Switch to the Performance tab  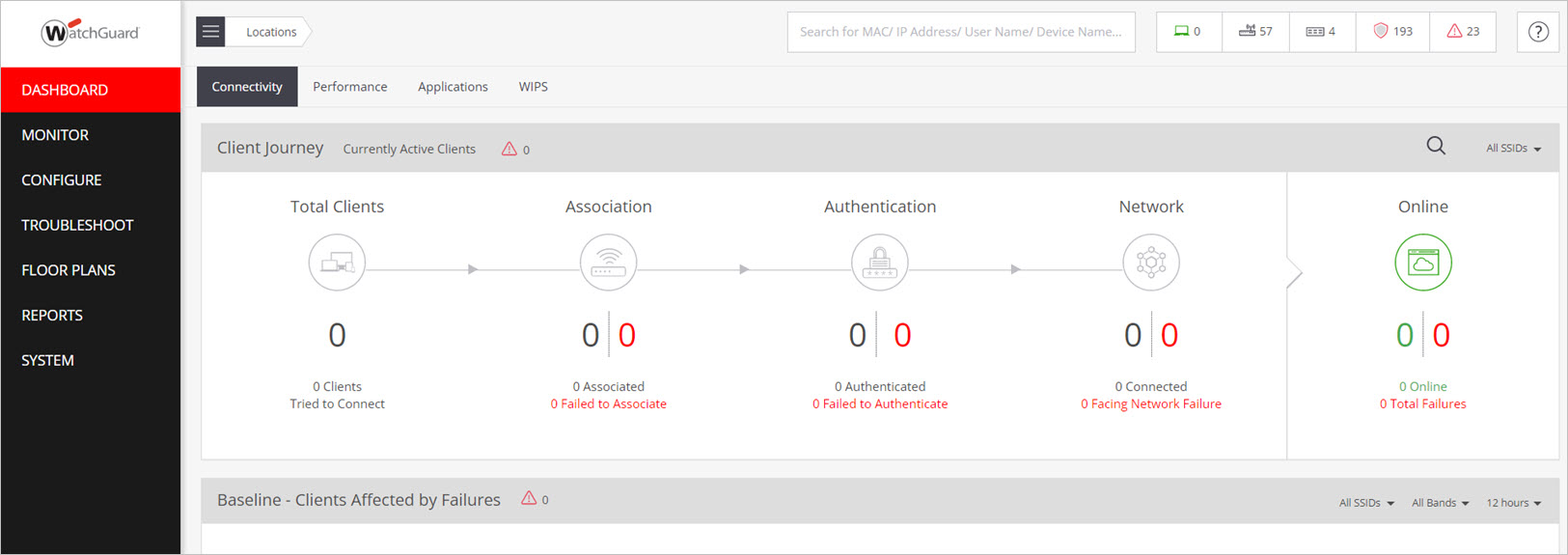[350, 87]
